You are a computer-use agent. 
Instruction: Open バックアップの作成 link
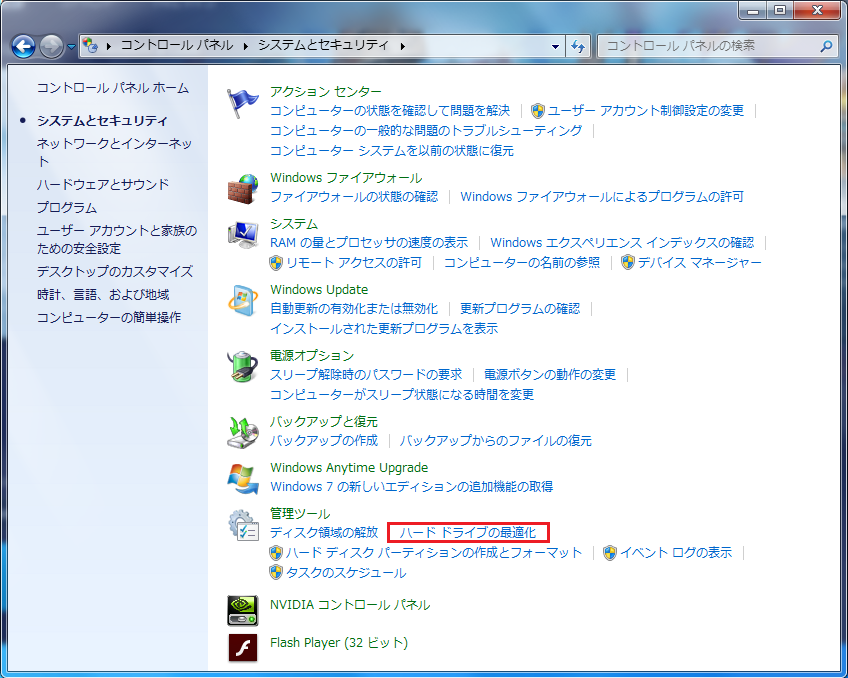[x=324, y=441]
